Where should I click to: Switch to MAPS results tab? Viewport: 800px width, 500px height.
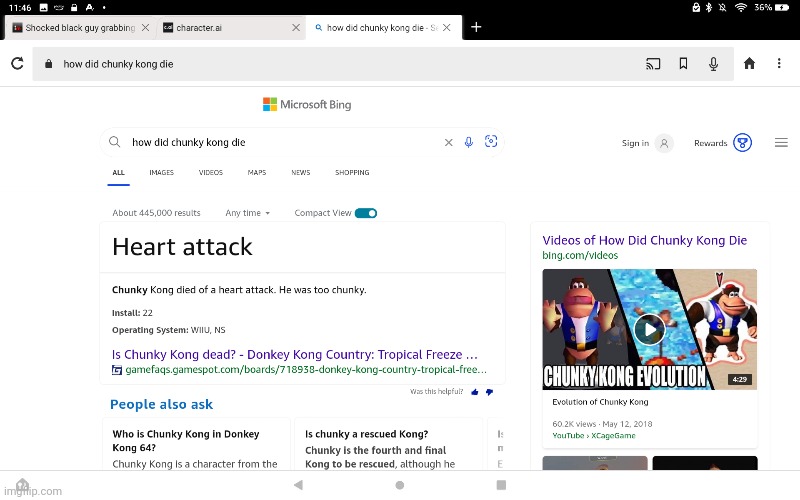257,172
